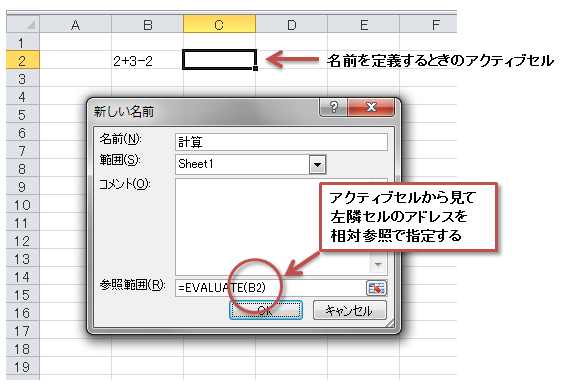The image size is (568, 390).
Task: Click the OK button
Action: click(266, 310)
